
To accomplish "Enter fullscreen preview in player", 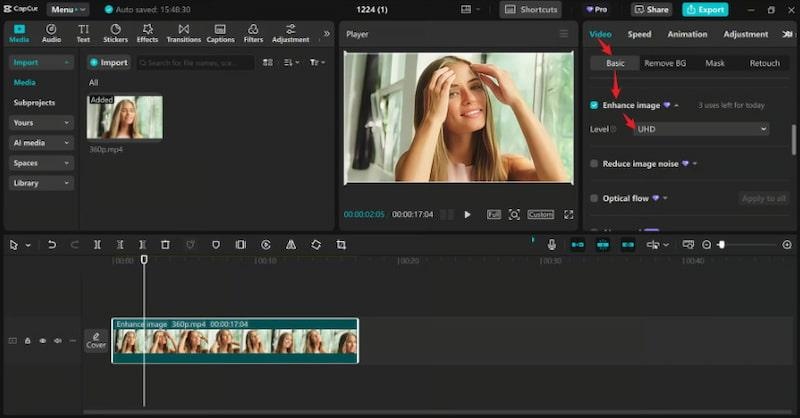I will click(568, 214).
